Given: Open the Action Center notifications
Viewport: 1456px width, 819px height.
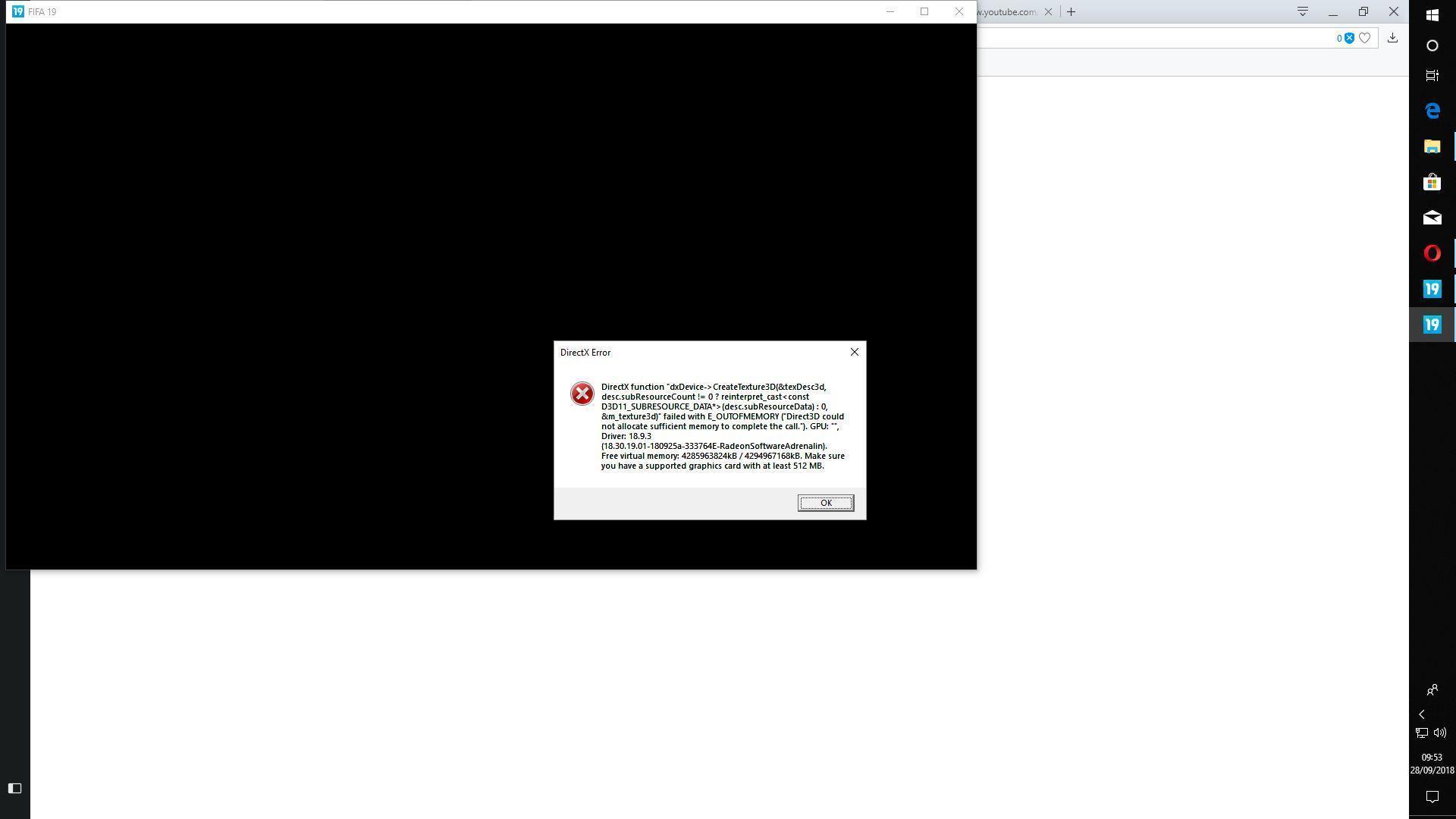Looking at the screenshot, I should tap(1432, 796).
